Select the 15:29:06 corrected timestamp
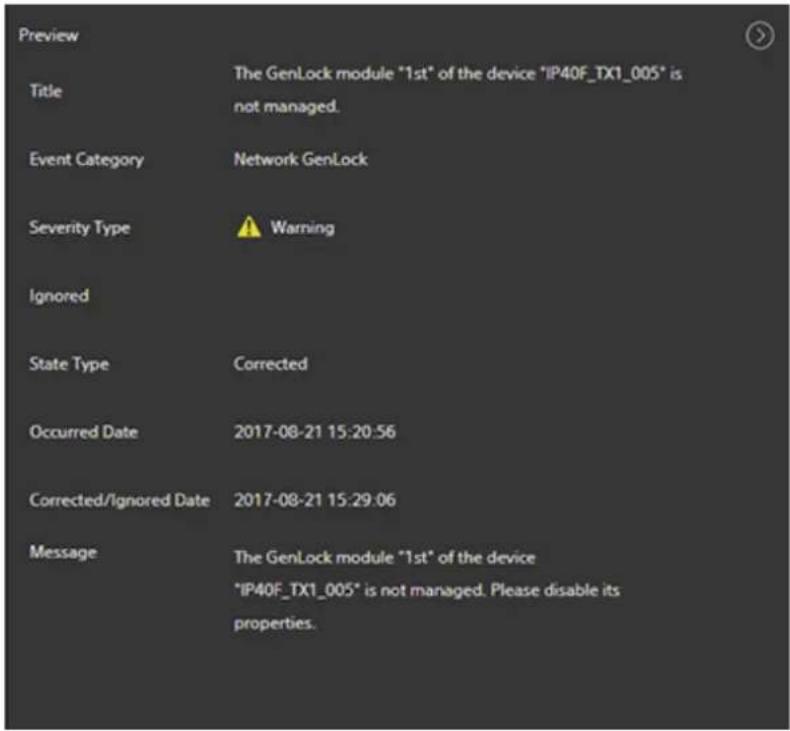790x731 pixels. 315,500
